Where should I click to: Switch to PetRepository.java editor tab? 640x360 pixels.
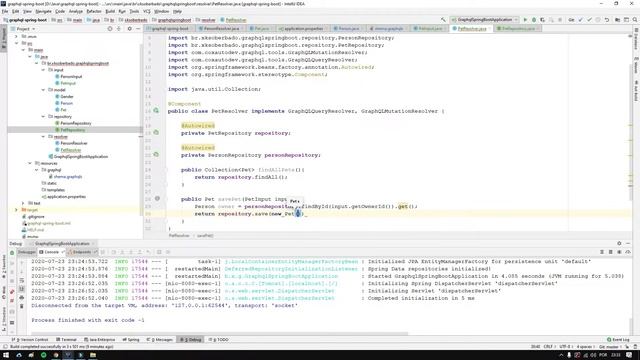[517, 29]
